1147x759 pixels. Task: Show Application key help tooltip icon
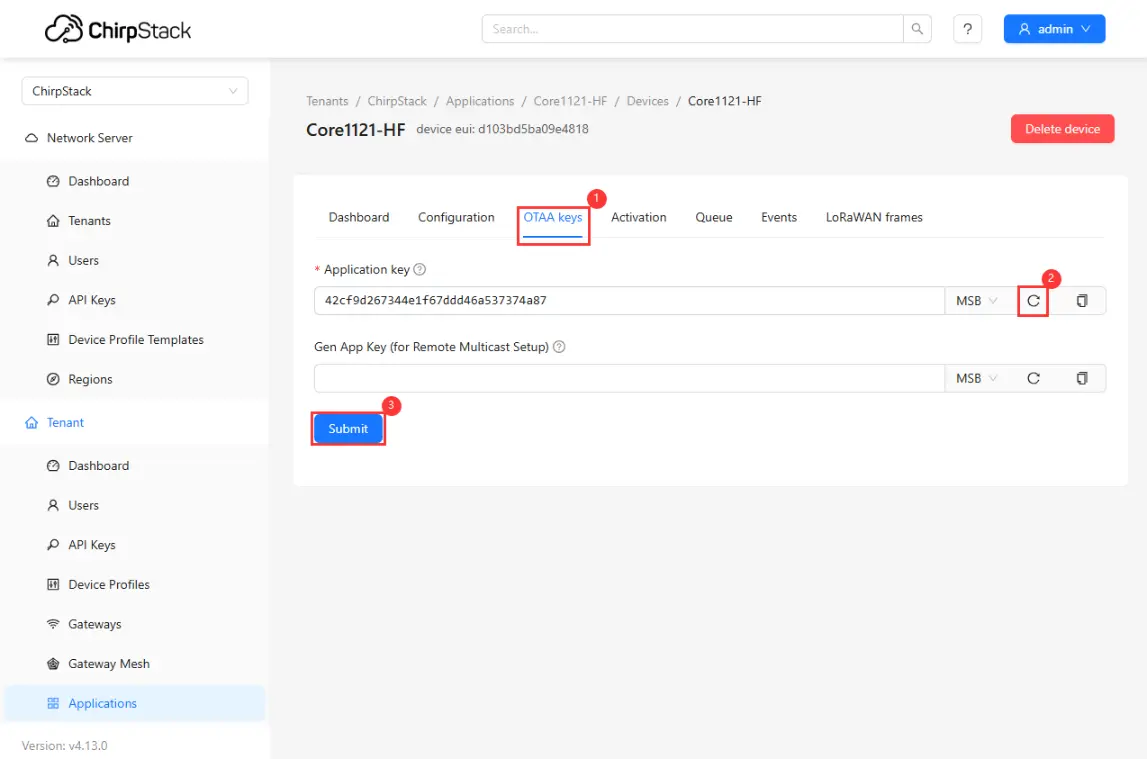[420, 270]
